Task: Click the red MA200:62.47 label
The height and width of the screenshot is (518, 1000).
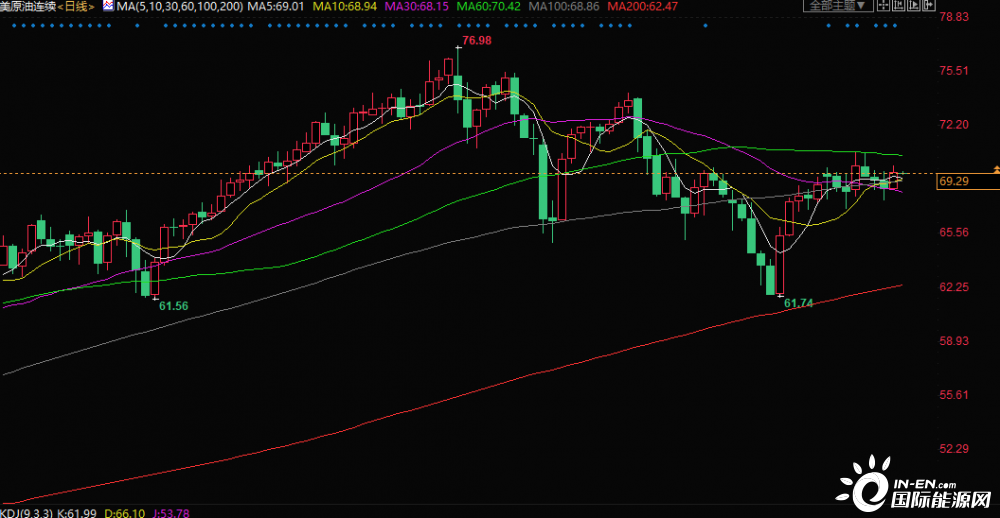Action: coord(643,6)
